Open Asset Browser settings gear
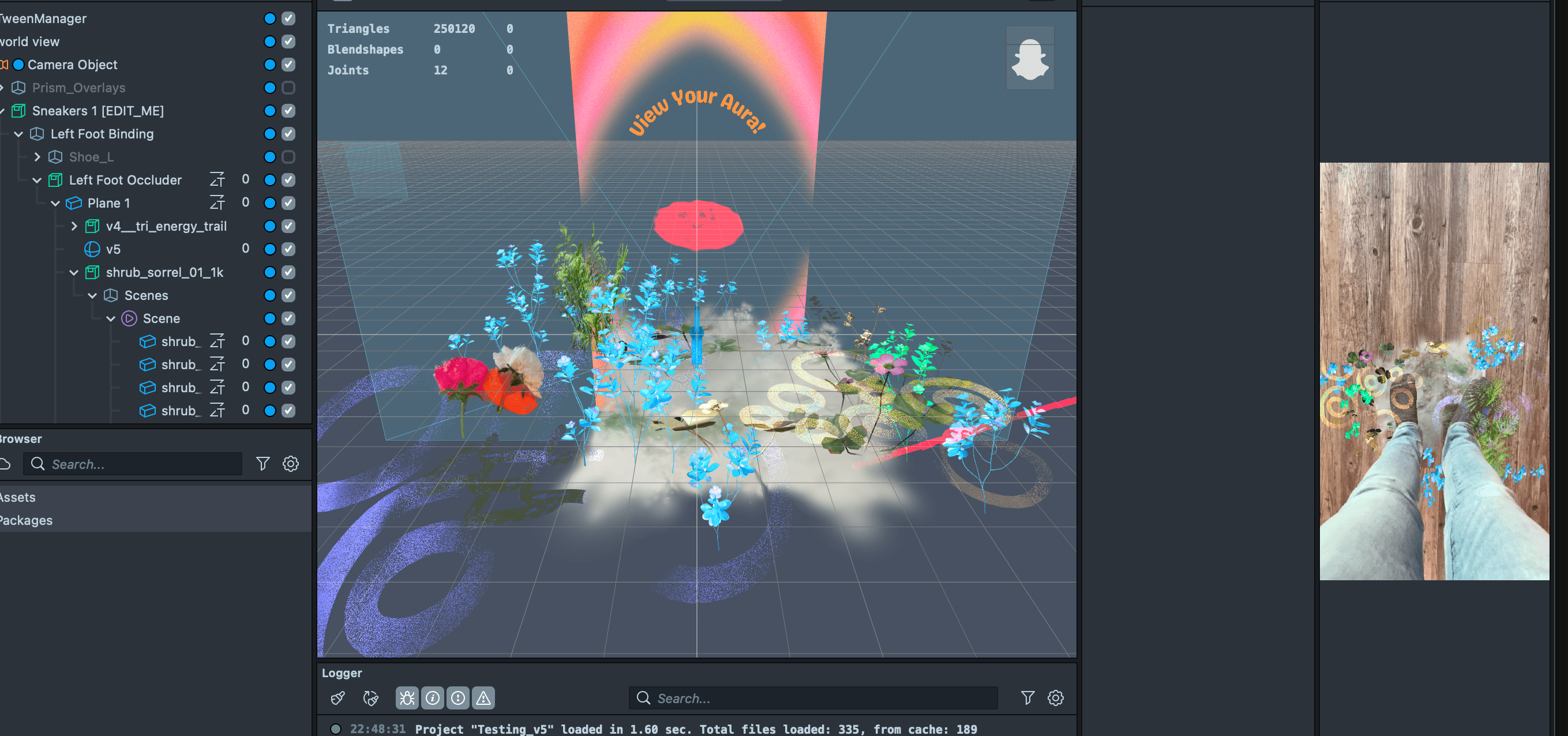 291,464
